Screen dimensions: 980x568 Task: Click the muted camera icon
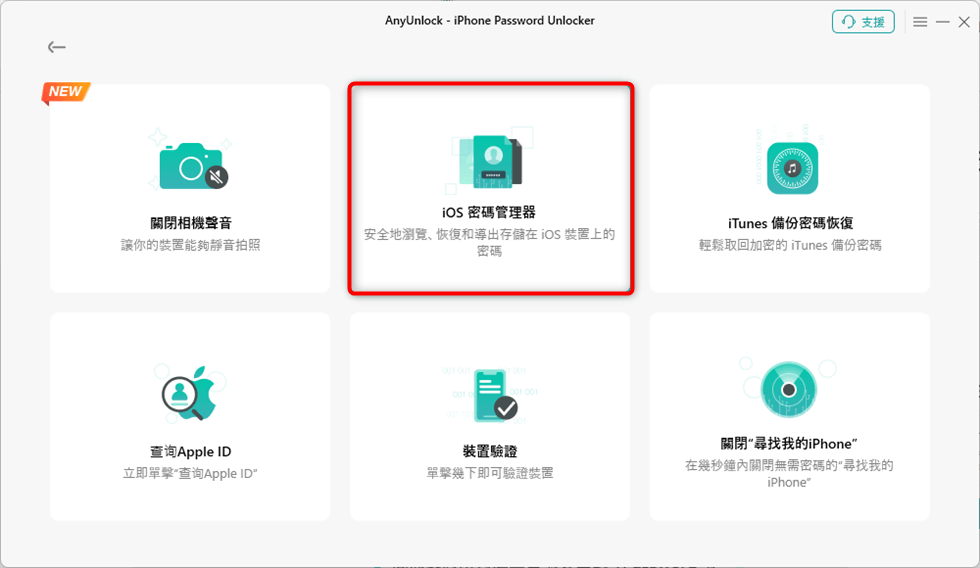pyautogui.click(x=193, y=166)
